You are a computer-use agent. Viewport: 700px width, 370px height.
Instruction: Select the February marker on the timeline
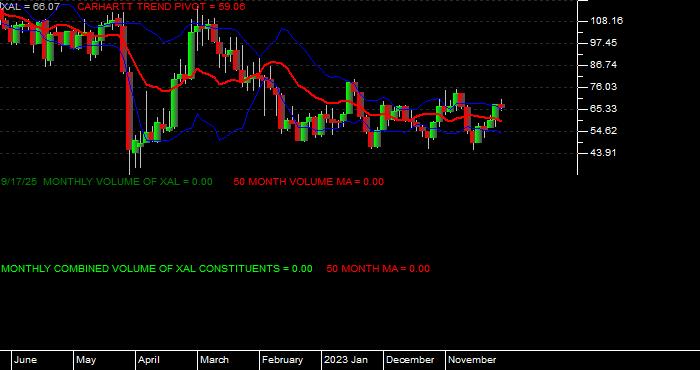point(282,360)
